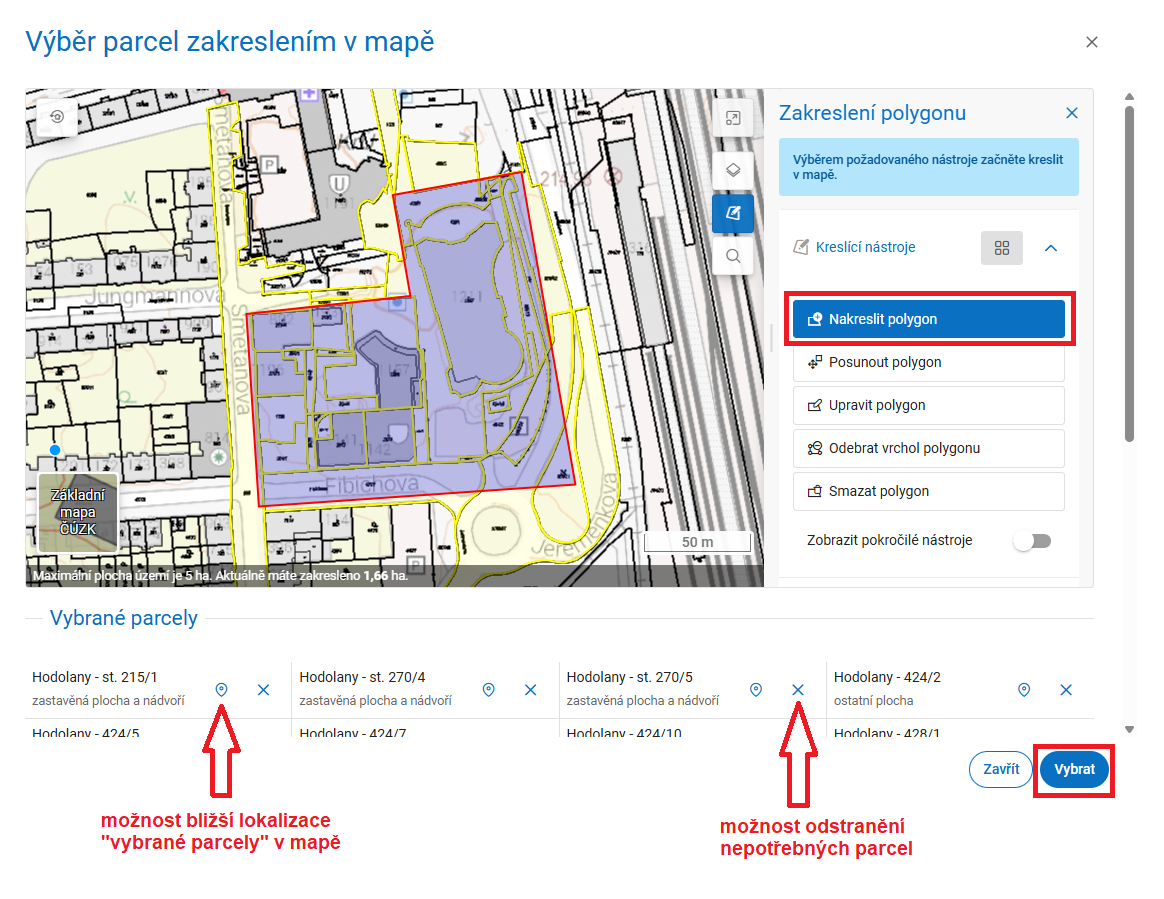1164x899 pixels.
Task: Click the Zavřít button
Action: click(1000, 769)
